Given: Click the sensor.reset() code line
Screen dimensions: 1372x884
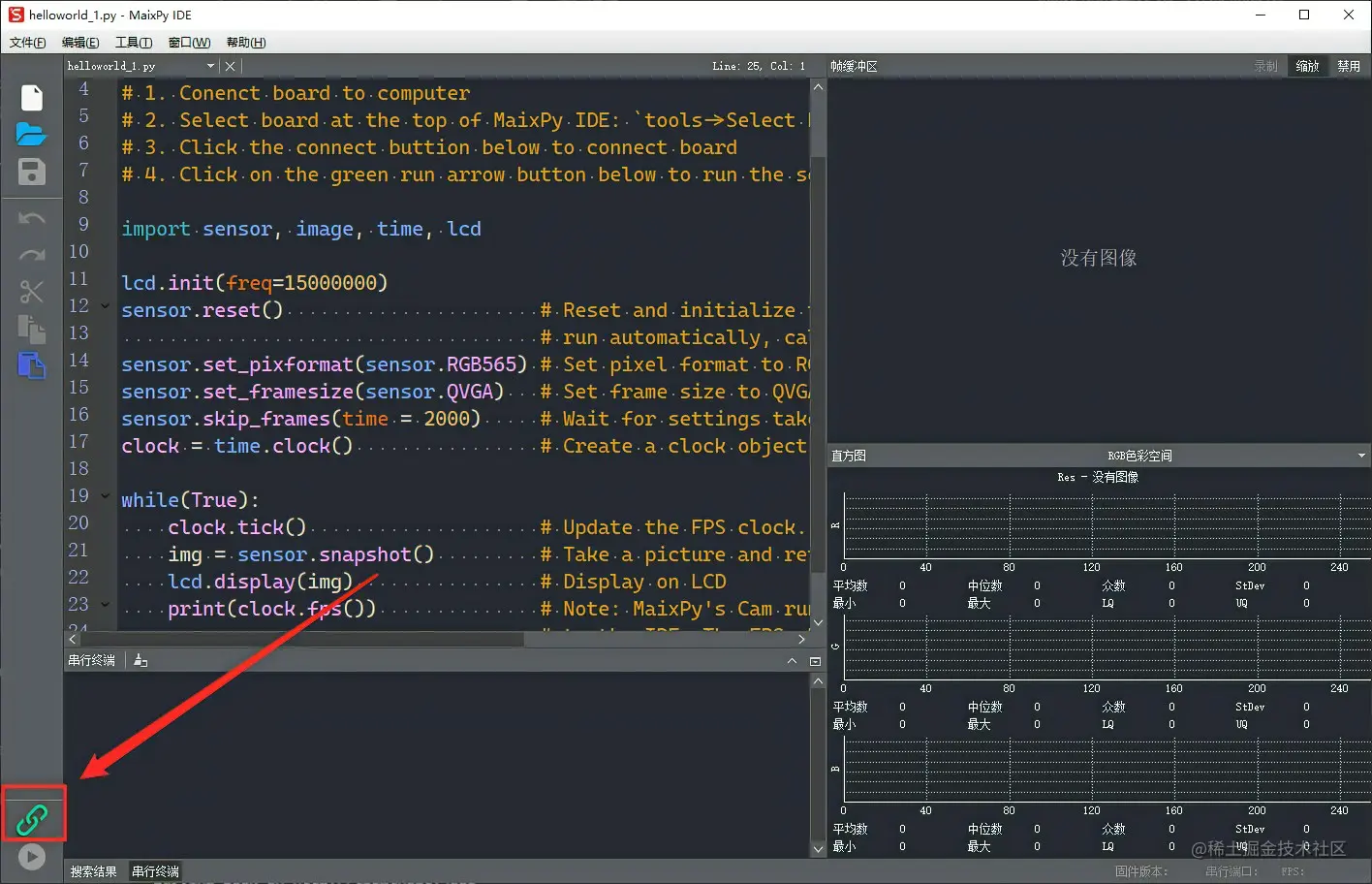Looking at the screenshot, I should [203, 310].
